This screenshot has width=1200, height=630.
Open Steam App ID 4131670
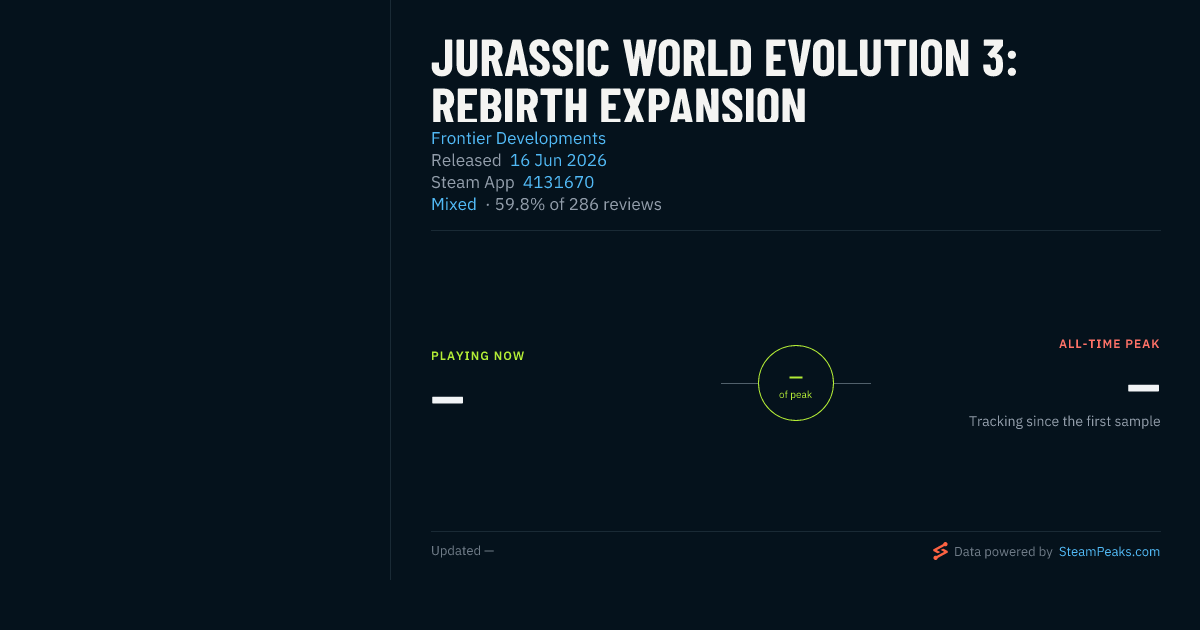(558, 182)
